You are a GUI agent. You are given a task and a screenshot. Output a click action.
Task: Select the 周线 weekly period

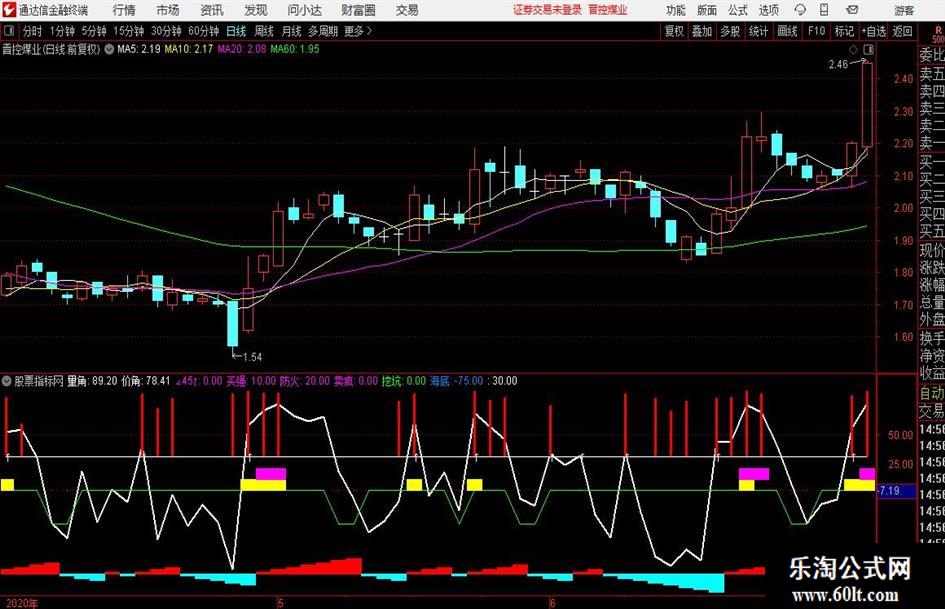(x=264, y=31)
